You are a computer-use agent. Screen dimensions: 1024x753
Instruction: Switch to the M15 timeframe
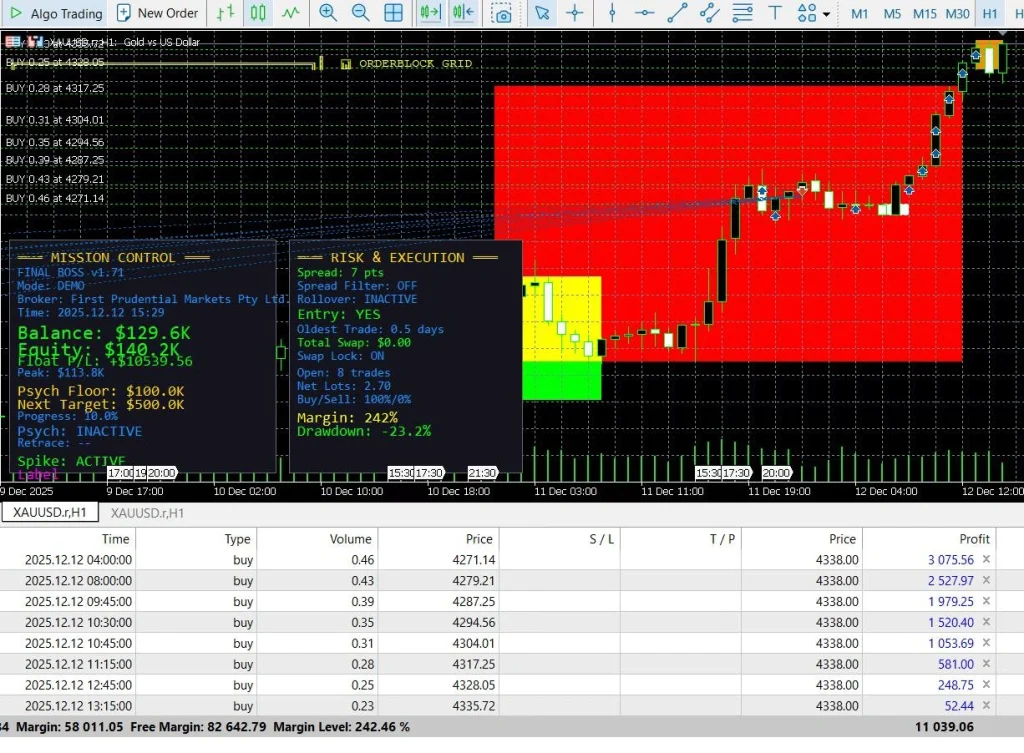point(924,14)
